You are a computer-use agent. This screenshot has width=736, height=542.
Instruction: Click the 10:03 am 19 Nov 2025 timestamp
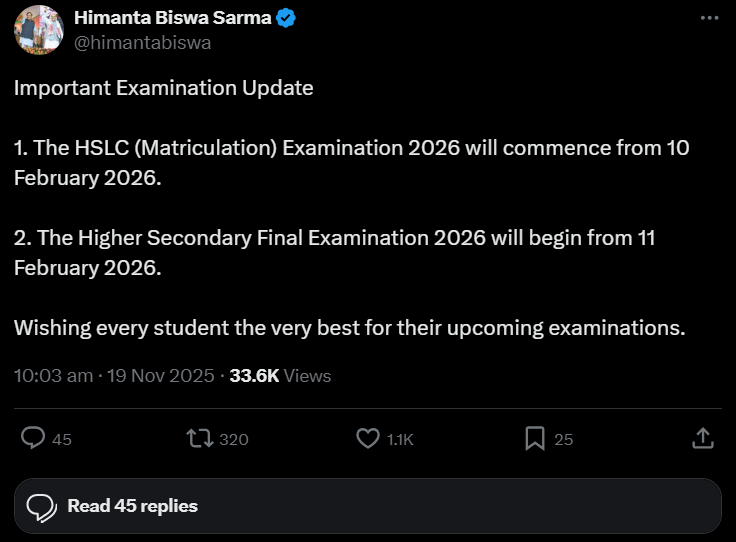[x=114, y=376]
